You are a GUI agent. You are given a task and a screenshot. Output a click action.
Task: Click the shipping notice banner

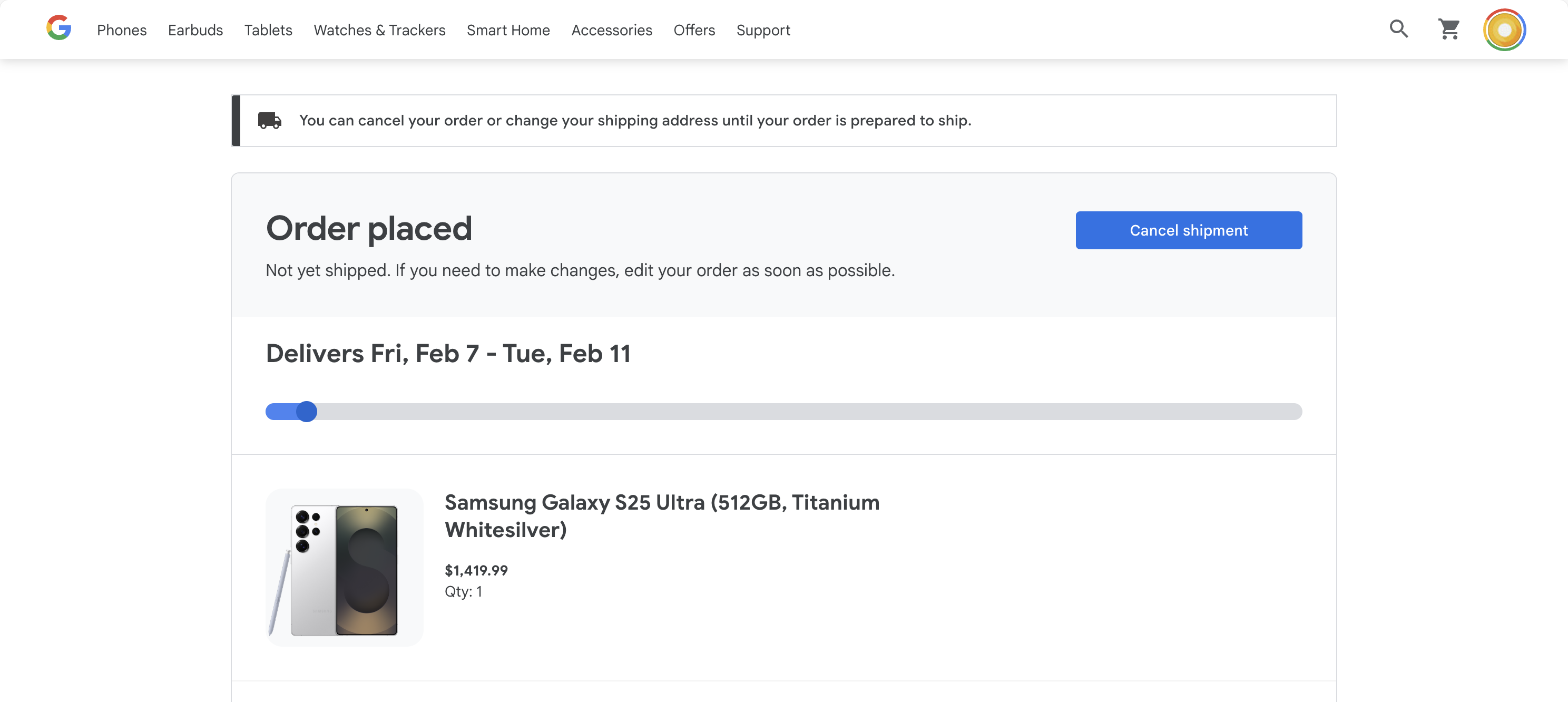pos(784,121)
